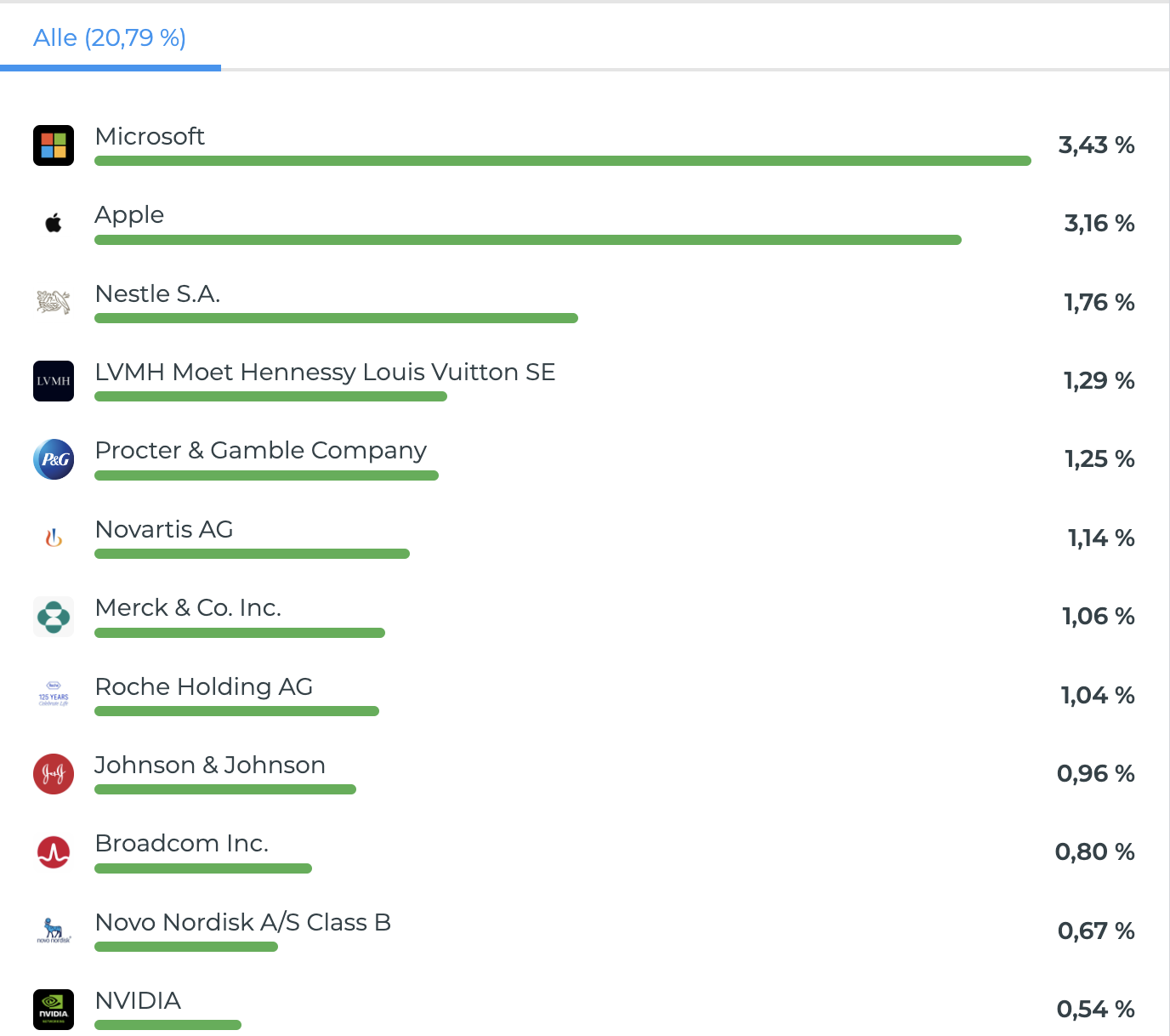Click the Apple green weight bar
The image size is (1170, 1036).
pyautogui.click(x=527, y=240)
